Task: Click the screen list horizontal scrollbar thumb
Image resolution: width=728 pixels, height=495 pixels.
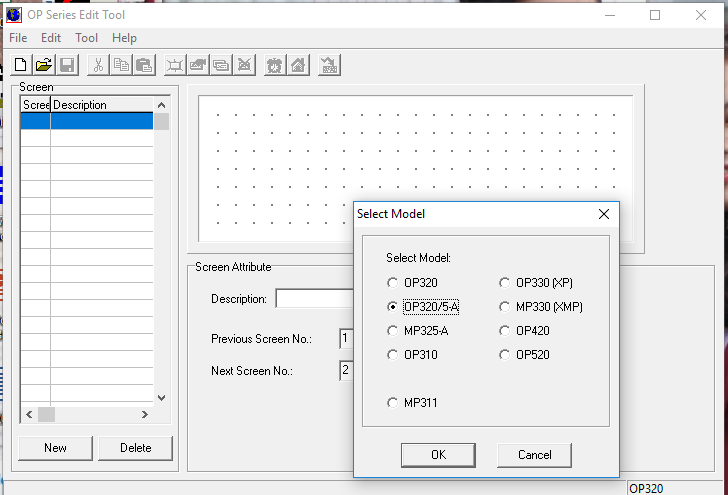Action: tap(46, 414)
